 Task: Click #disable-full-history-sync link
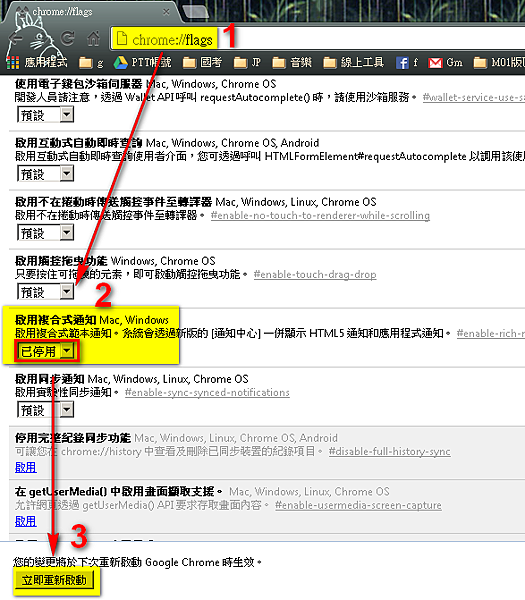(390, 452)
